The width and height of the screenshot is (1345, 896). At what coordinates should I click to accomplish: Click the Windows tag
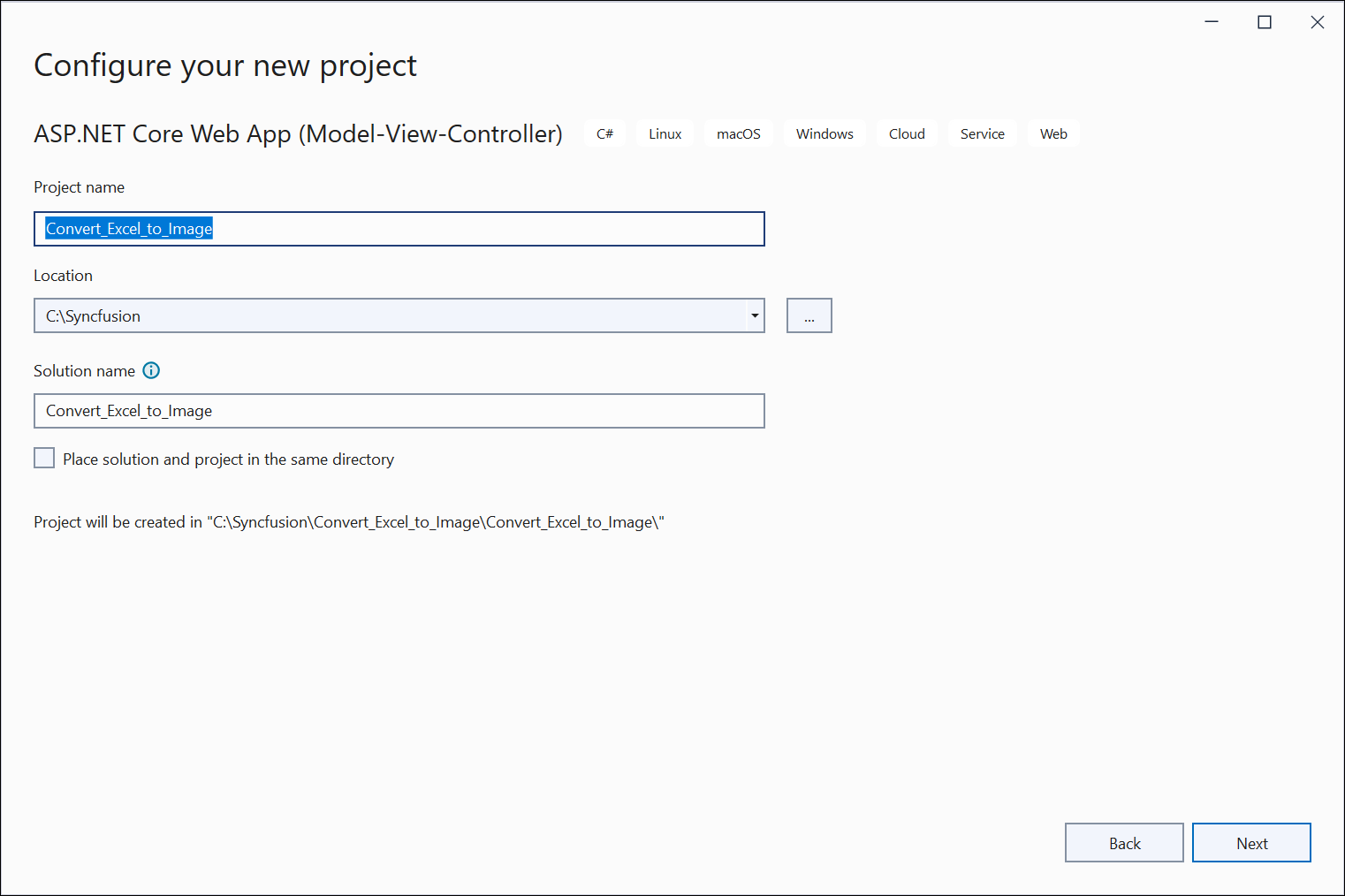pyautogui.click(x=824, y=133)
